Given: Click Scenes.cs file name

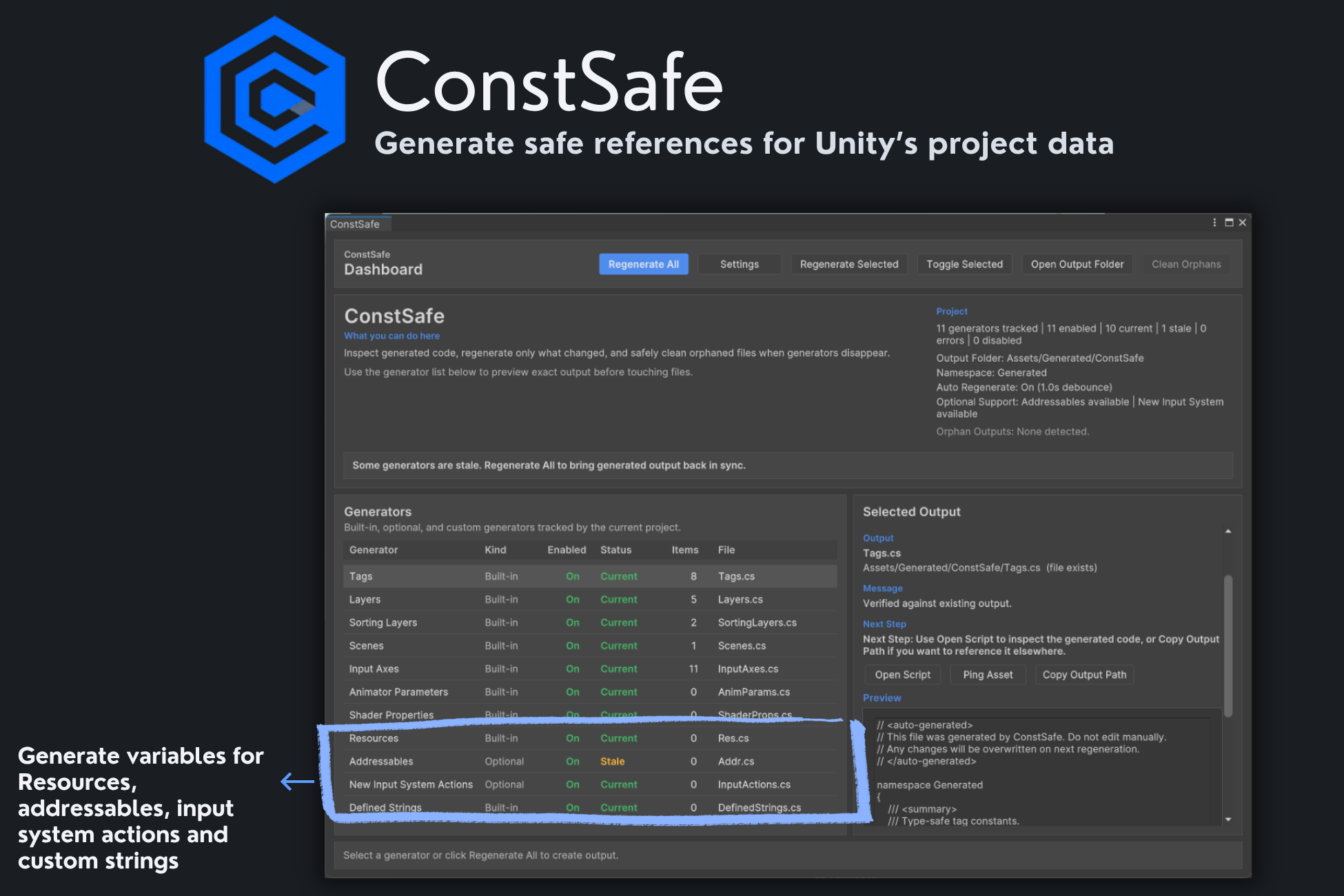Looking at the screenshot, I should pyautogui.click(x=742, y=646).
